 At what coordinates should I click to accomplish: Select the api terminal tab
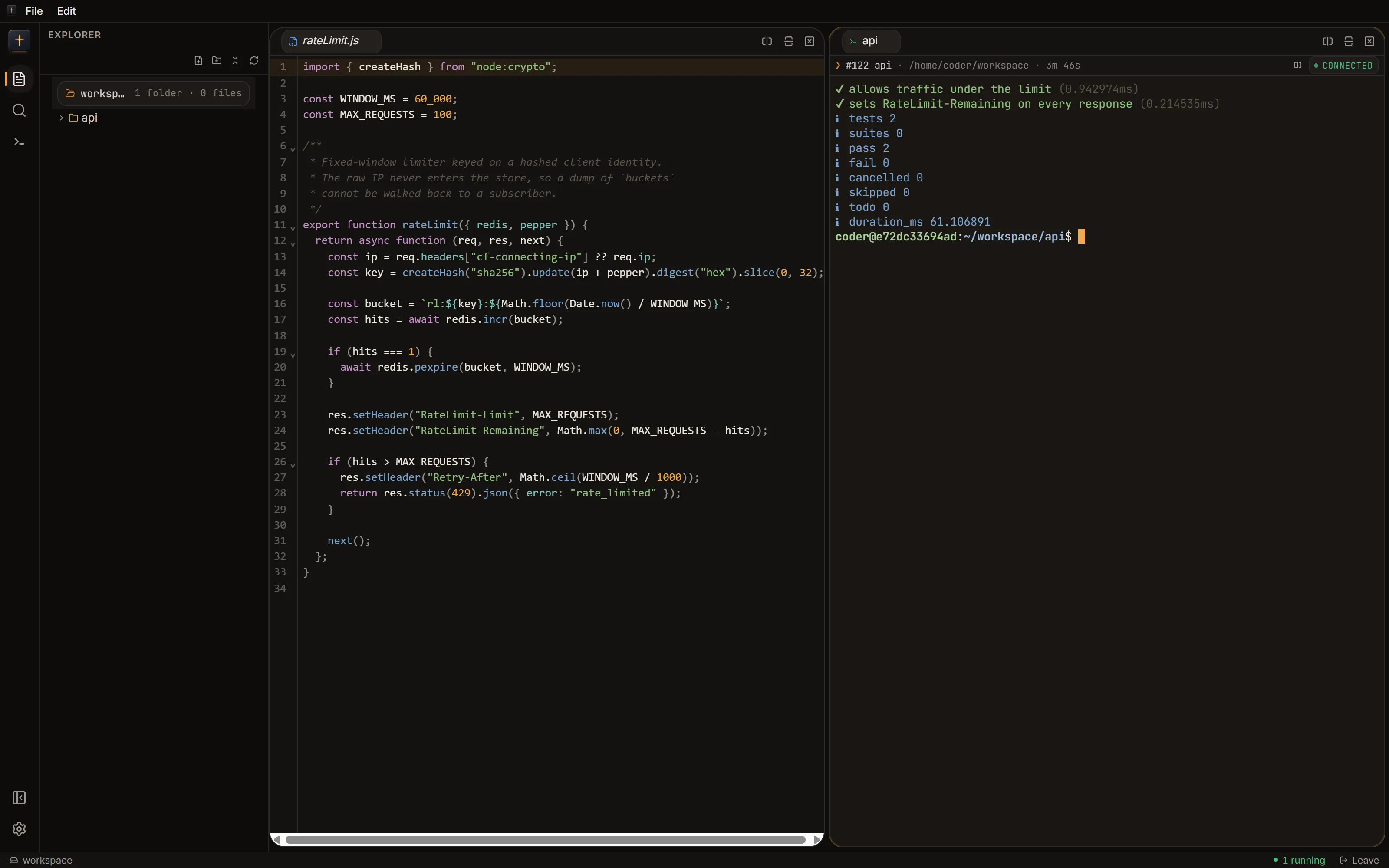pyautogui.click(x=871, y=41)
